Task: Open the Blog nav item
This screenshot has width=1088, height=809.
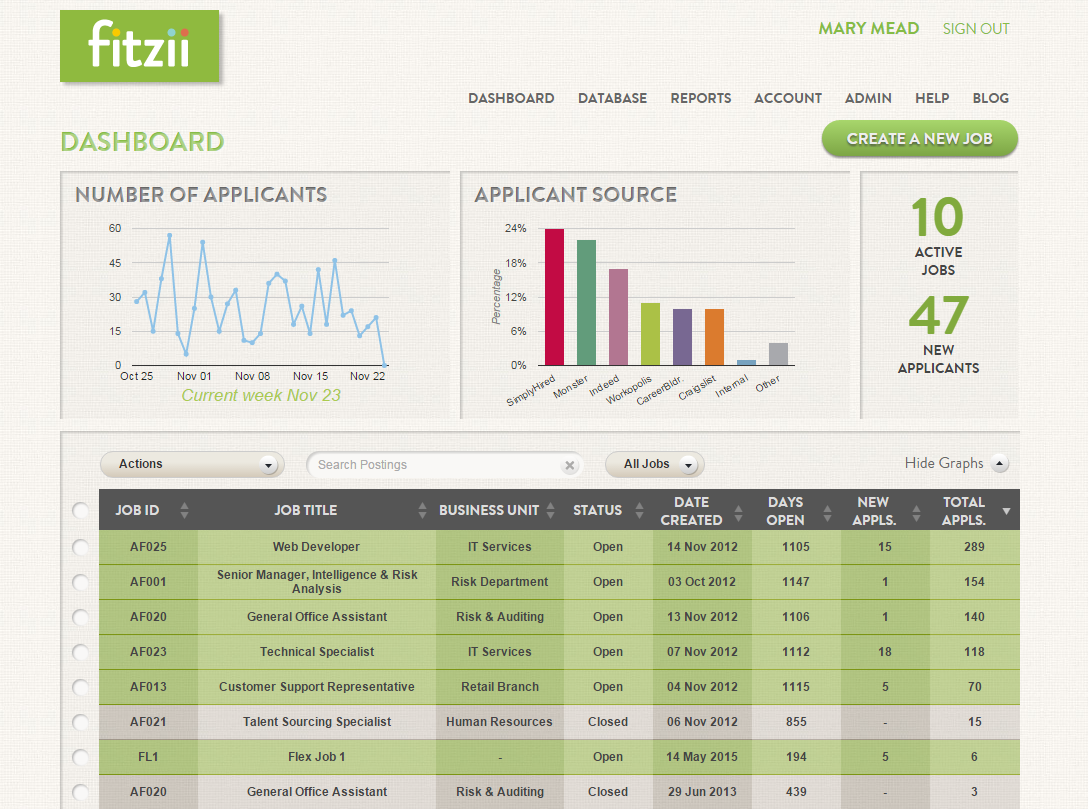Action: pos(990,99)
